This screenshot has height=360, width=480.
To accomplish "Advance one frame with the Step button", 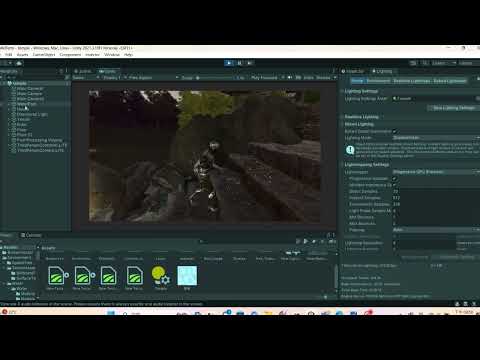I will (250, 63).
